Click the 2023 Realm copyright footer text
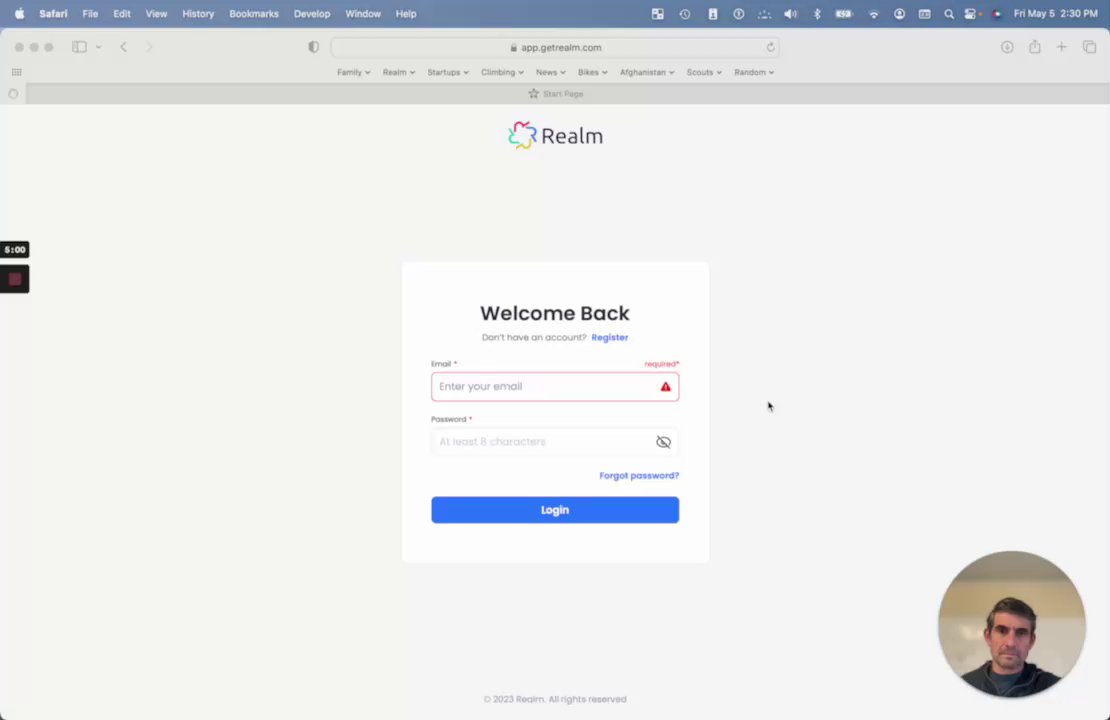This screenshot has height=720, width=1110. (555, 699)
